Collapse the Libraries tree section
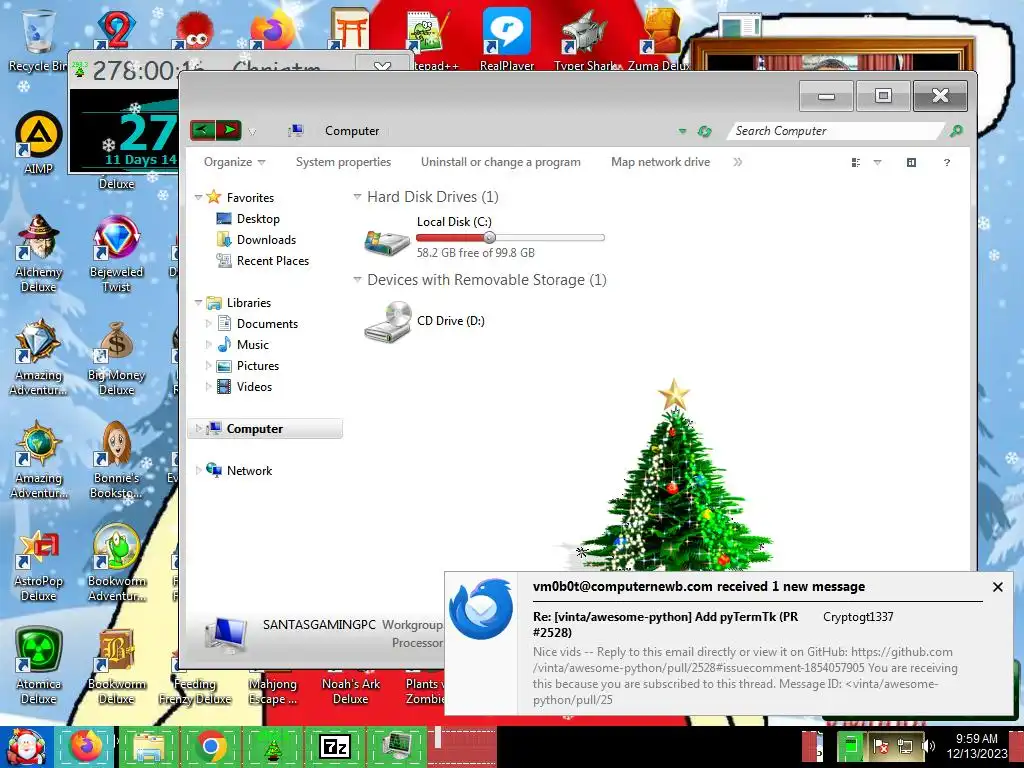Image resolution: width=1024 pixels, height=768 pixels. coord(198,302)
